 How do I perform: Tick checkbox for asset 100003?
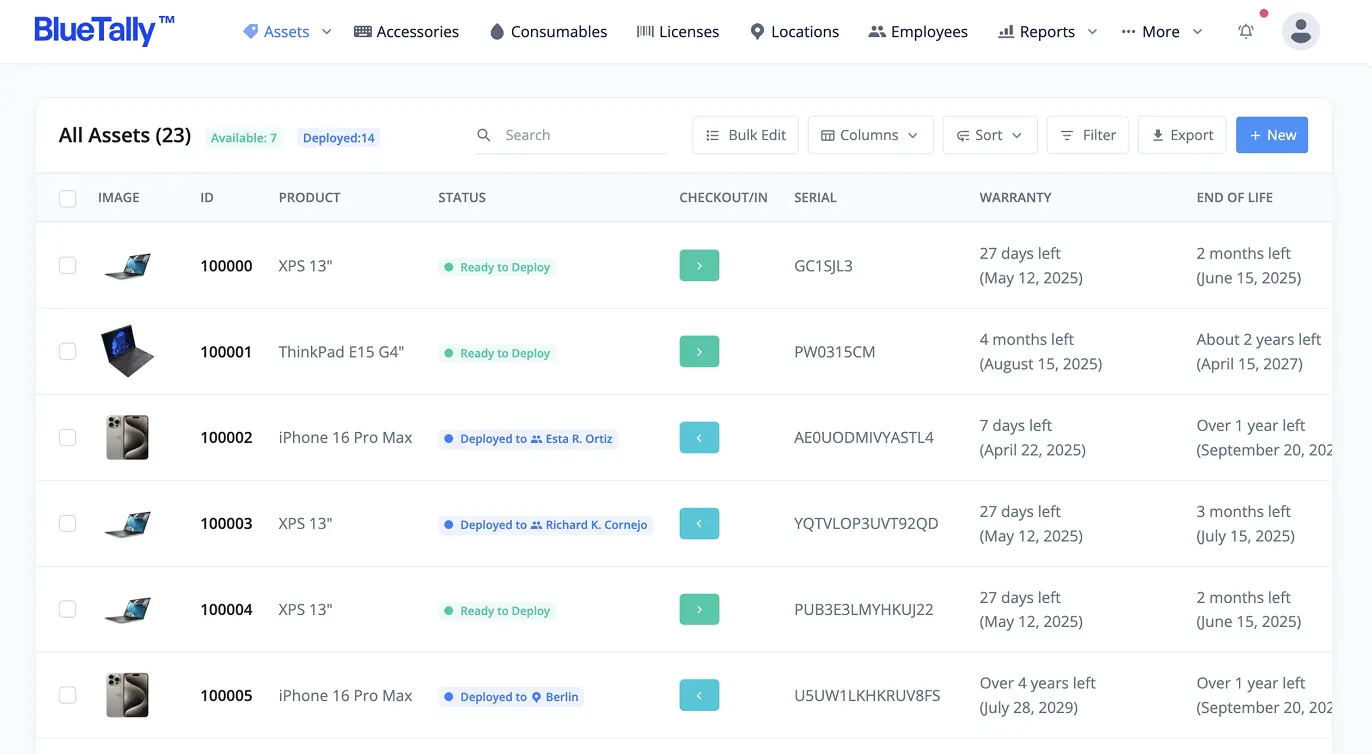click(68, 524)
